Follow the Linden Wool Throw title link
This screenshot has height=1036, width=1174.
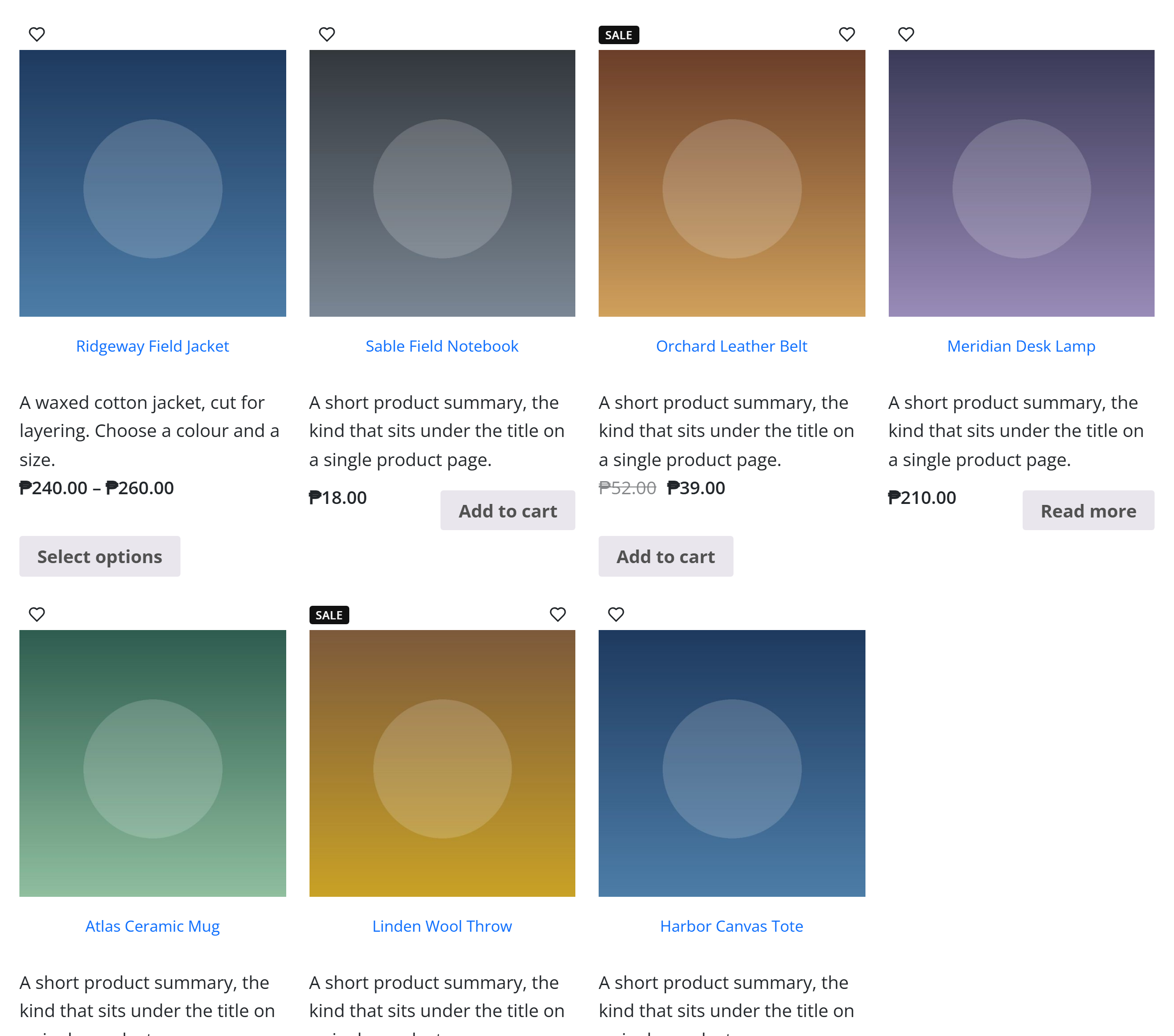click(442, 926)
